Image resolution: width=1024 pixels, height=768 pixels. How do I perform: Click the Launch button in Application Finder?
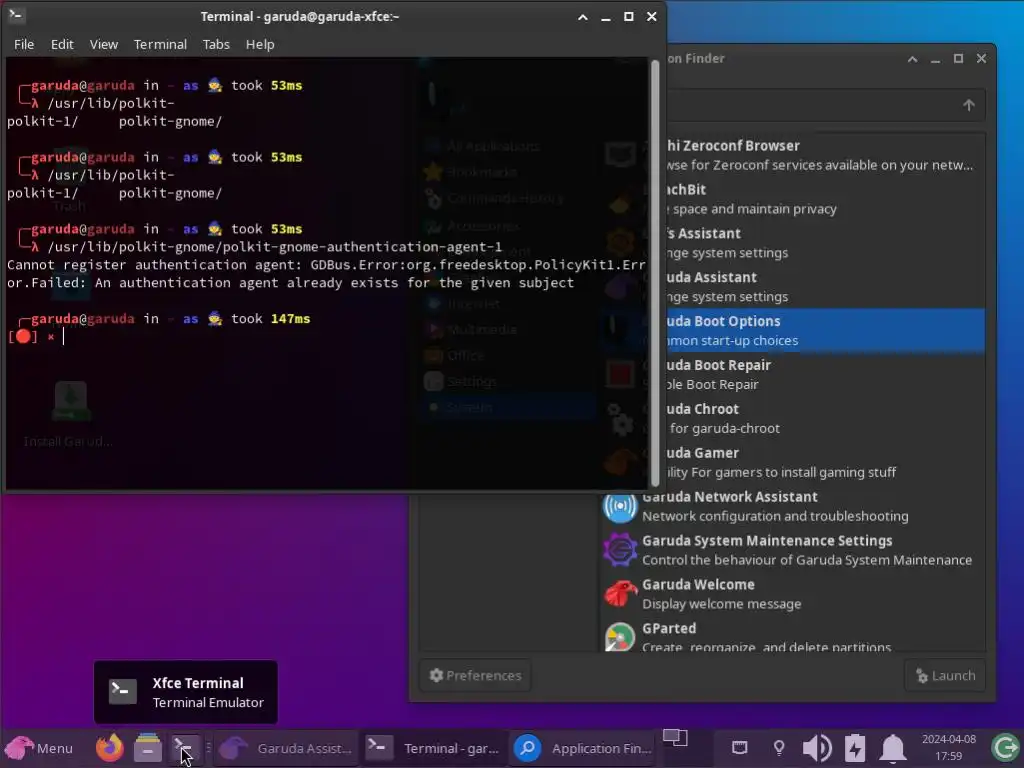[946, 675]
